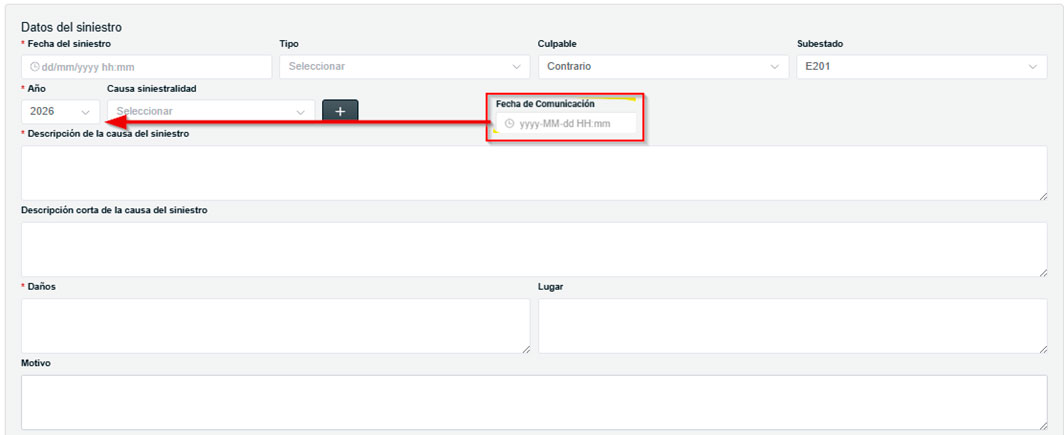Viewport: 1064px width, 435px height.
Task: Open the Subestado dropdown showing E201
Action: pos(921,67)
